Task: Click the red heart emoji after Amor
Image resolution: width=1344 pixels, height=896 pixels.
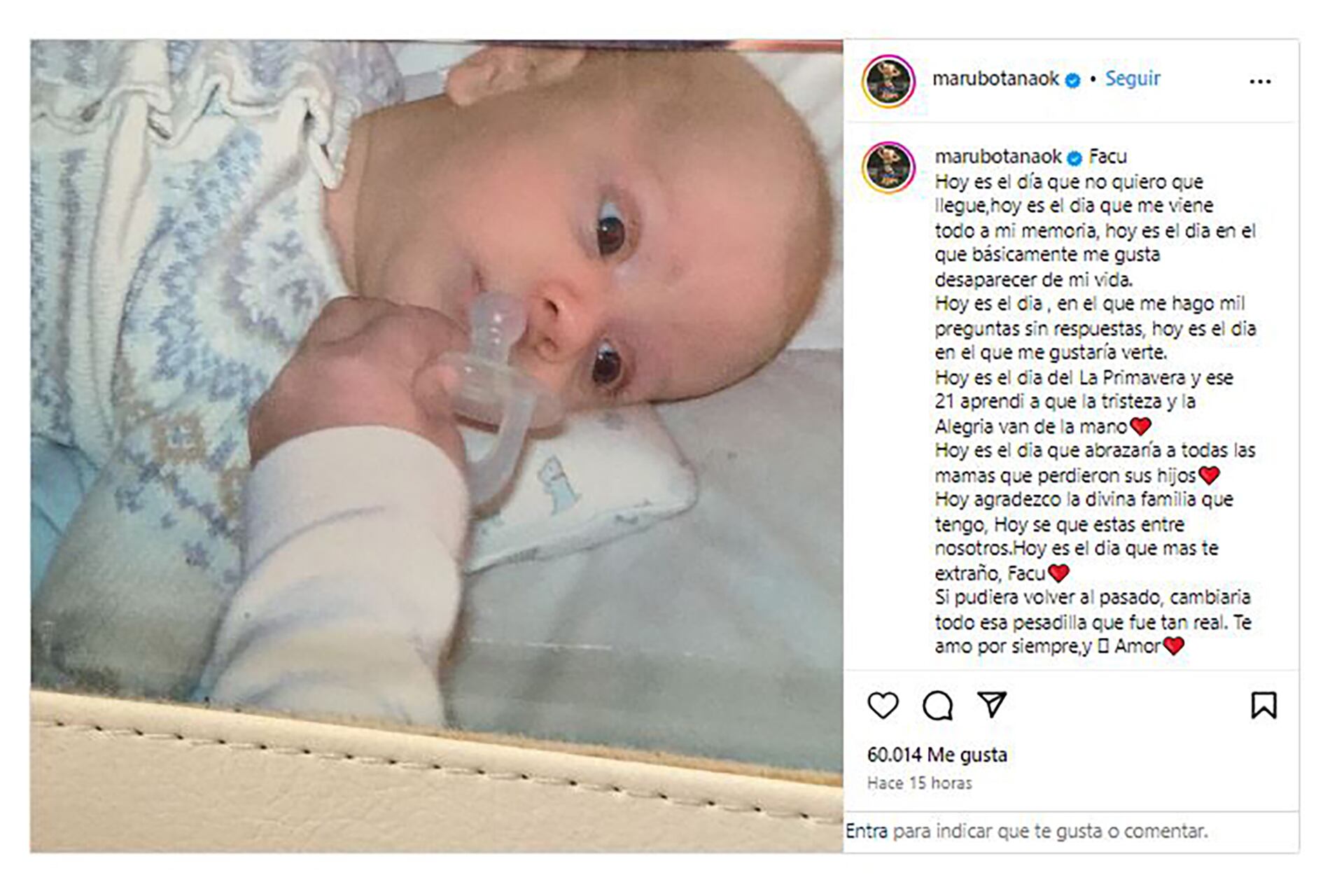Action: pyautogui.click(x=1174, y=645)
